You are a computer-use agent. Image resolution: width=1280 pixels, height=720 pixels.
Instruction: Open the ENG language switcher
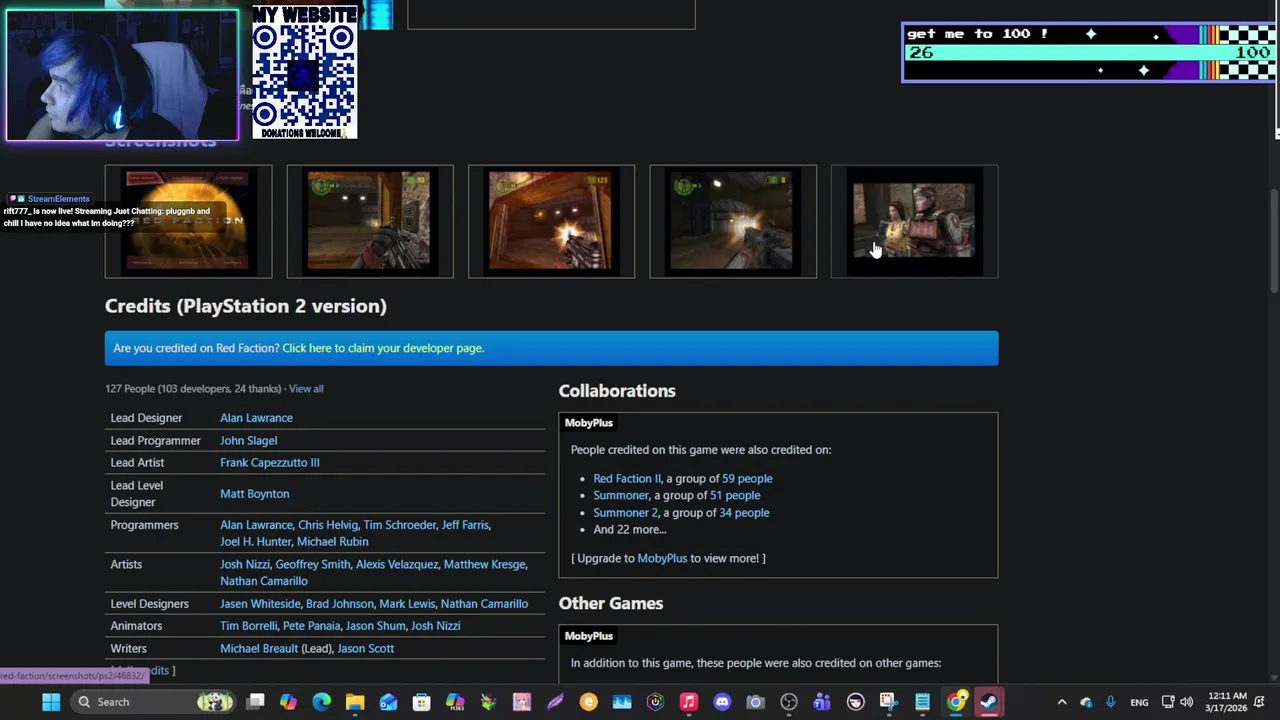coord(1139,703)
